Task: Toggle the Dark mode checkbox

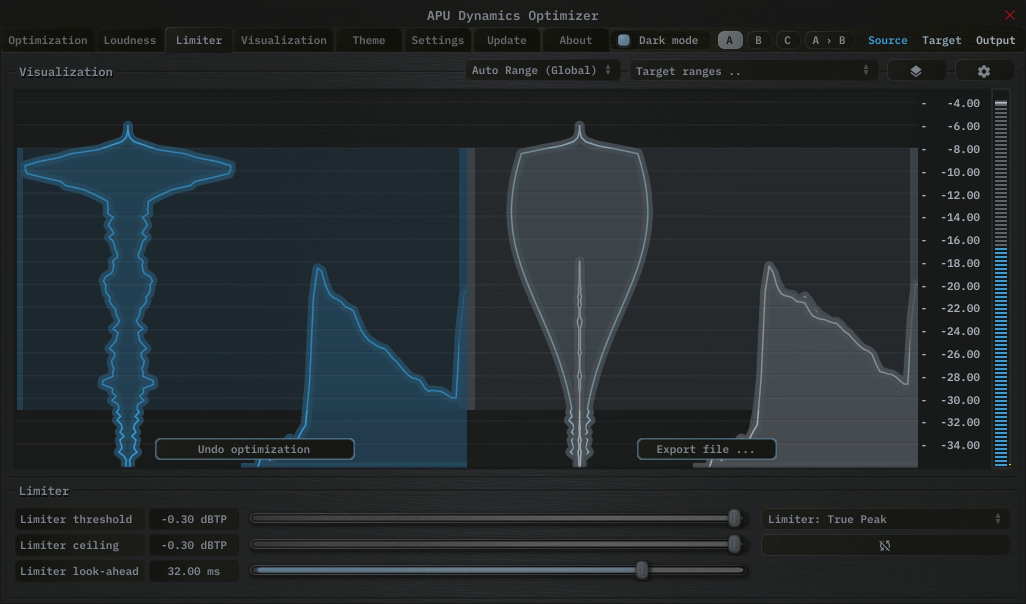Action: click(624, 40)
